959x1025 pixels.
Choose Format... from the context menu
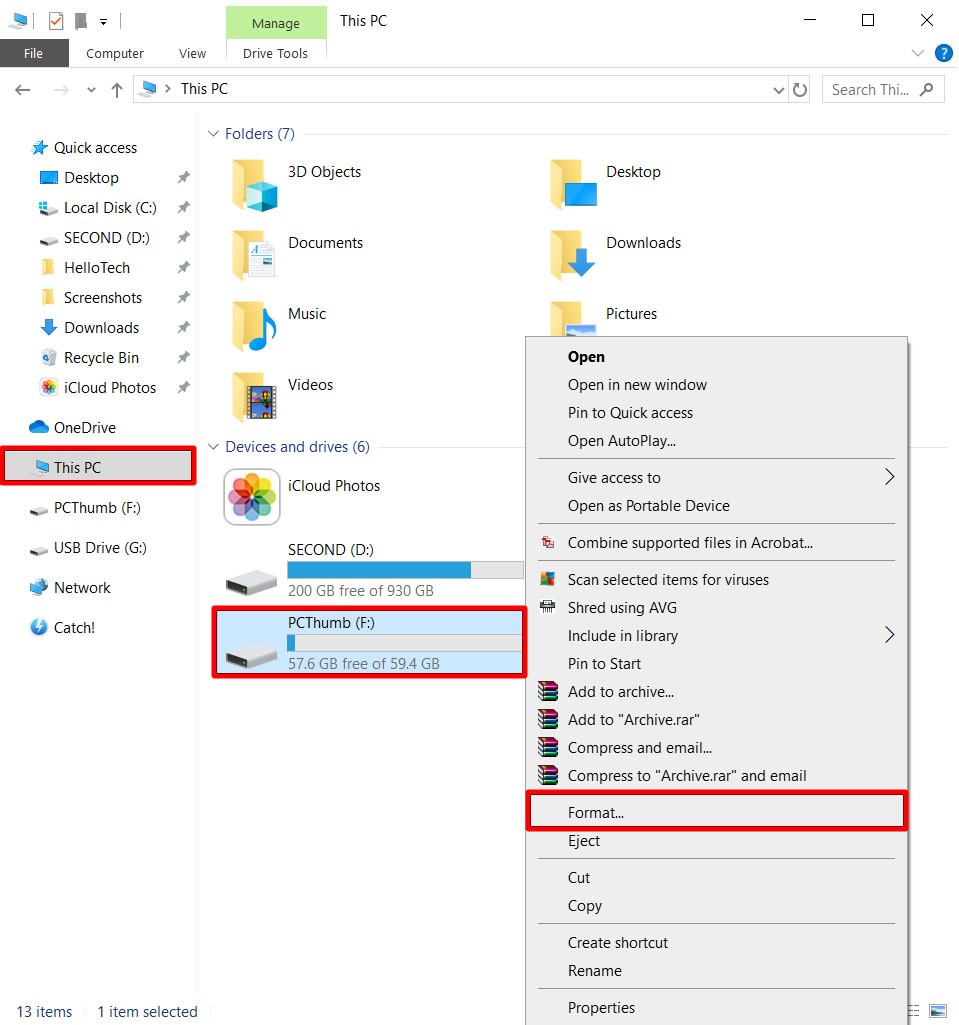pos(596,813)
